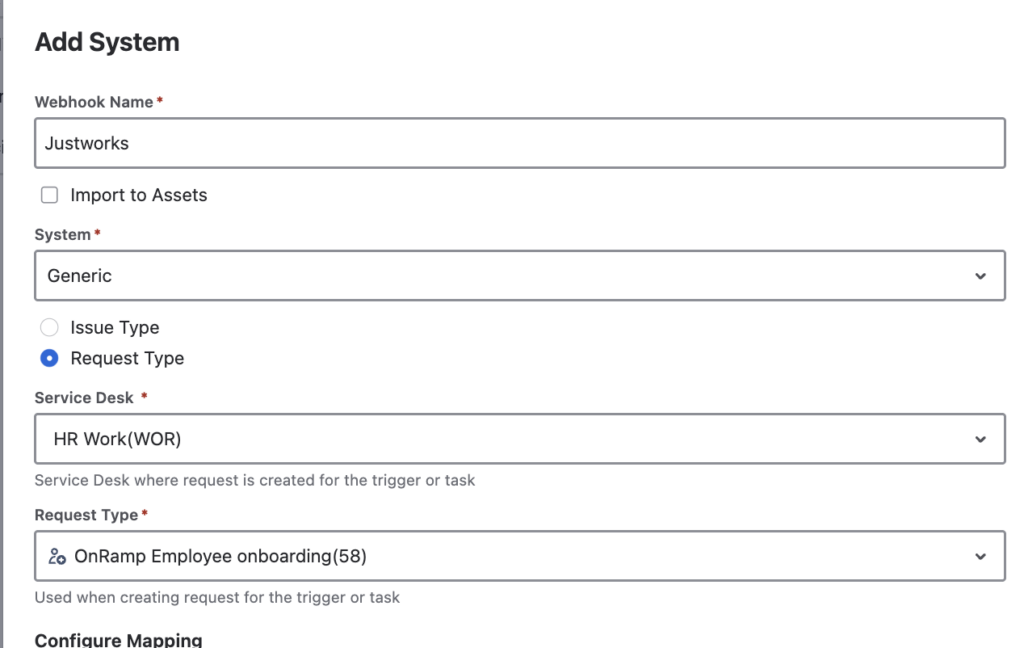Open the HR Work(WOR) service desk dropdown
Viewport: 1024px width, 648px height.
click(x=520, y=439)
